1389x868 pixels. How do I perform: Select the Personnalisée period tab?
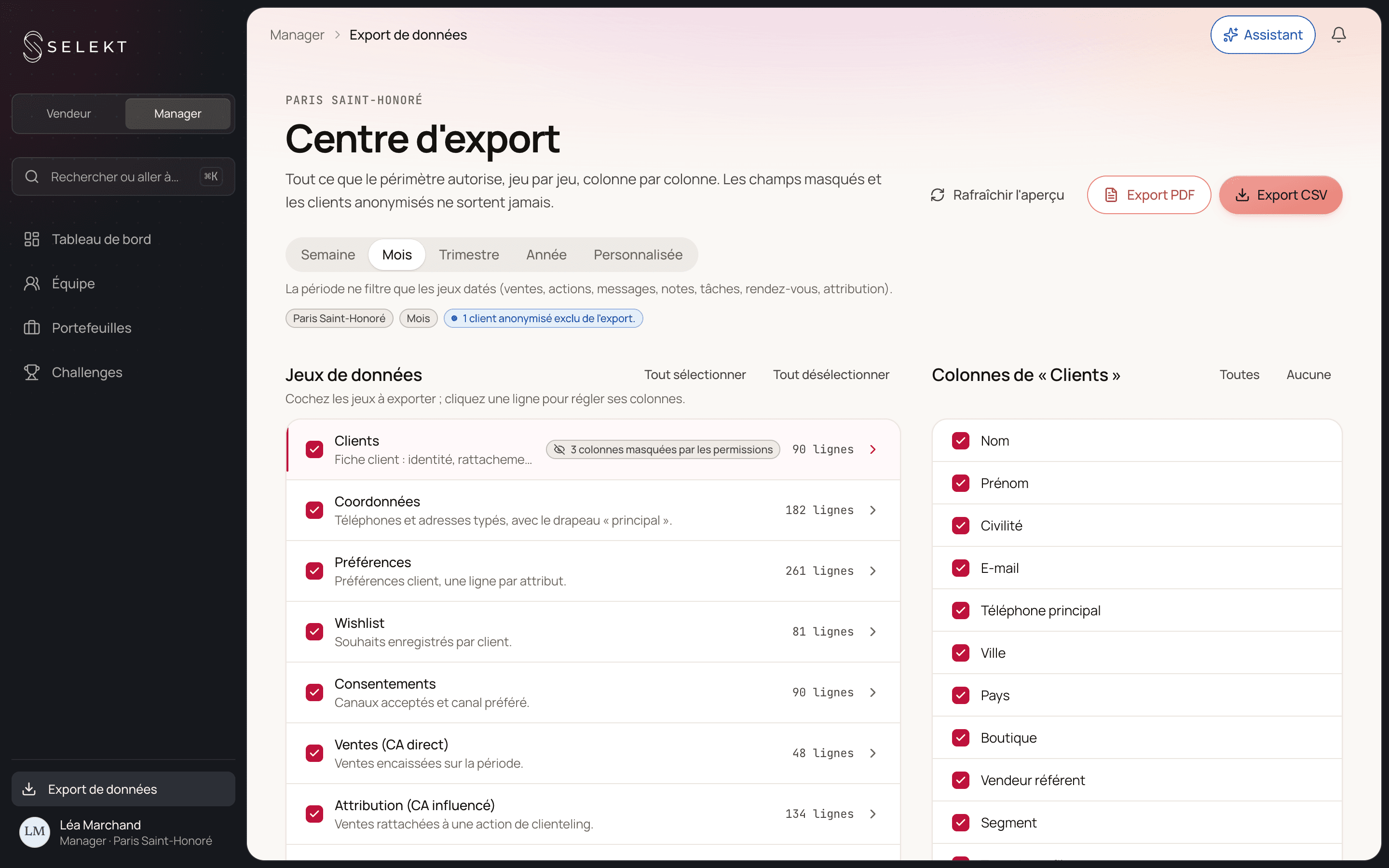coord(638,254)
